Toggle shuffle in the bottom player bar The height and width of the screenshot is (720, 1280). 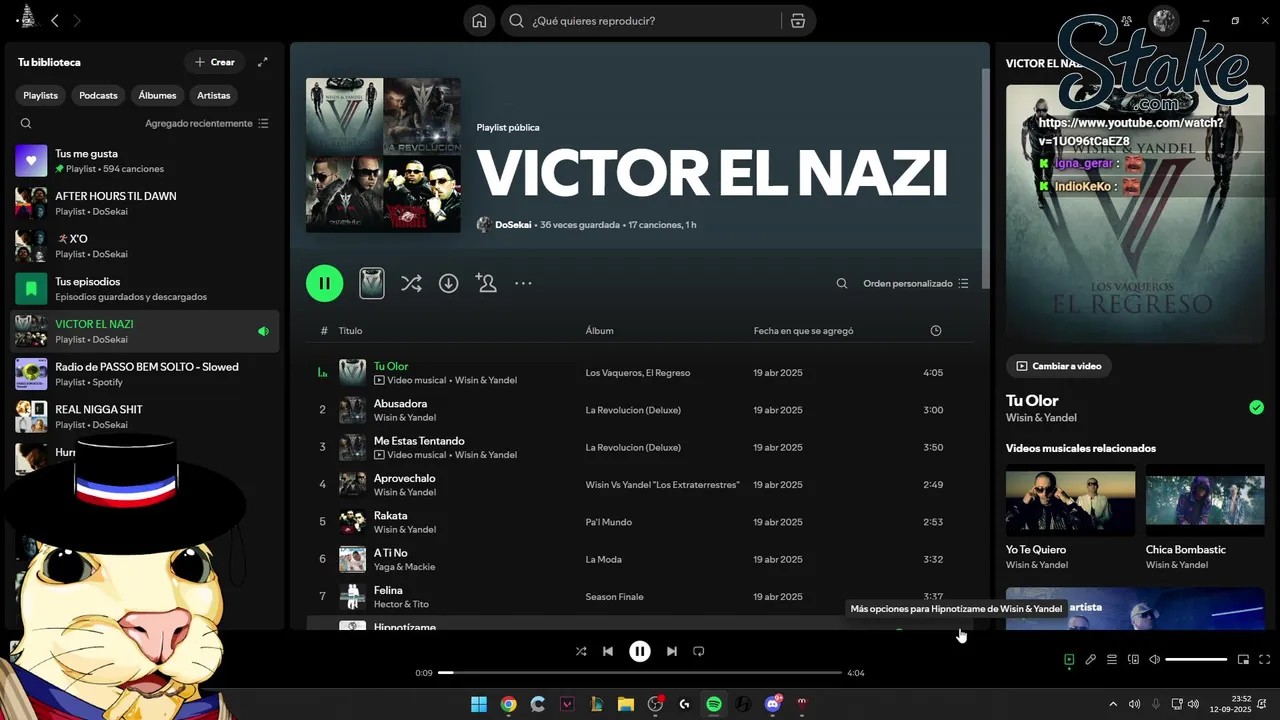tap(581, 651)
